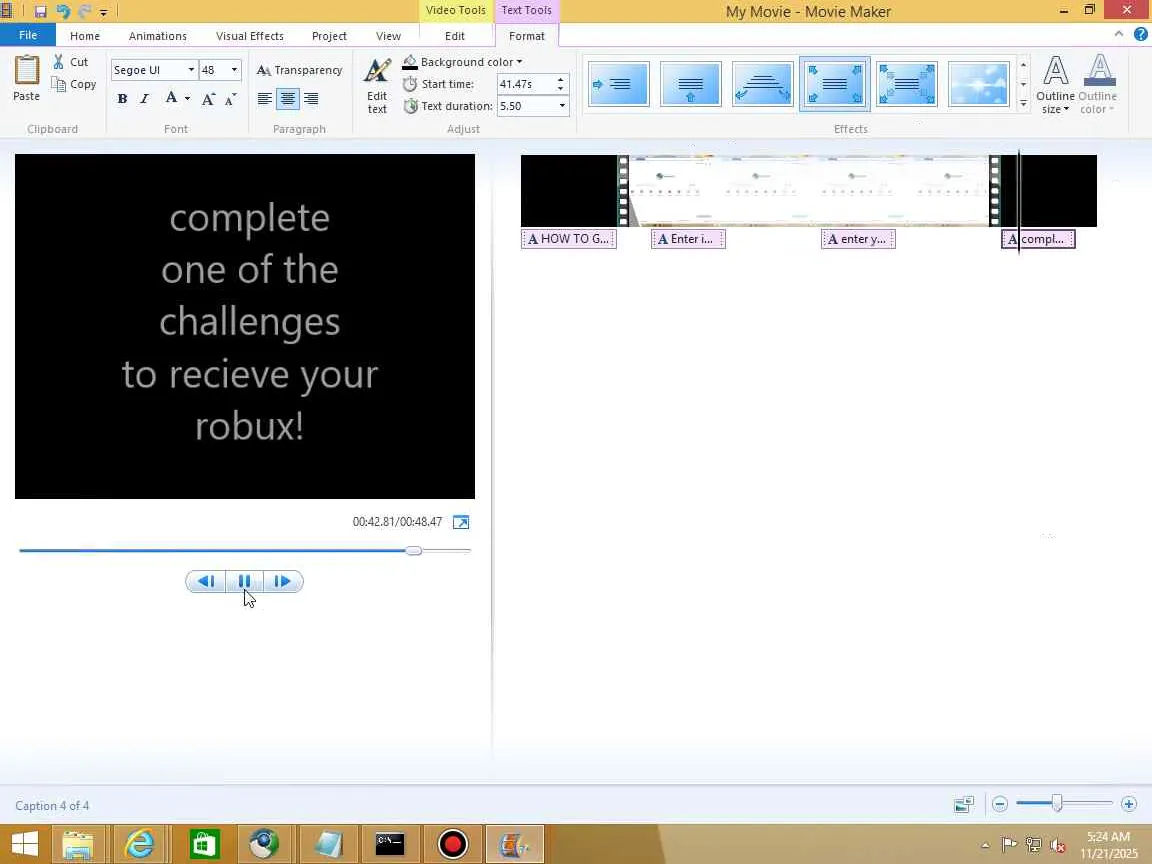The image size is (1152, 864).
Task: Cut the selection with the scissors icon
Action: coord(58,62)
